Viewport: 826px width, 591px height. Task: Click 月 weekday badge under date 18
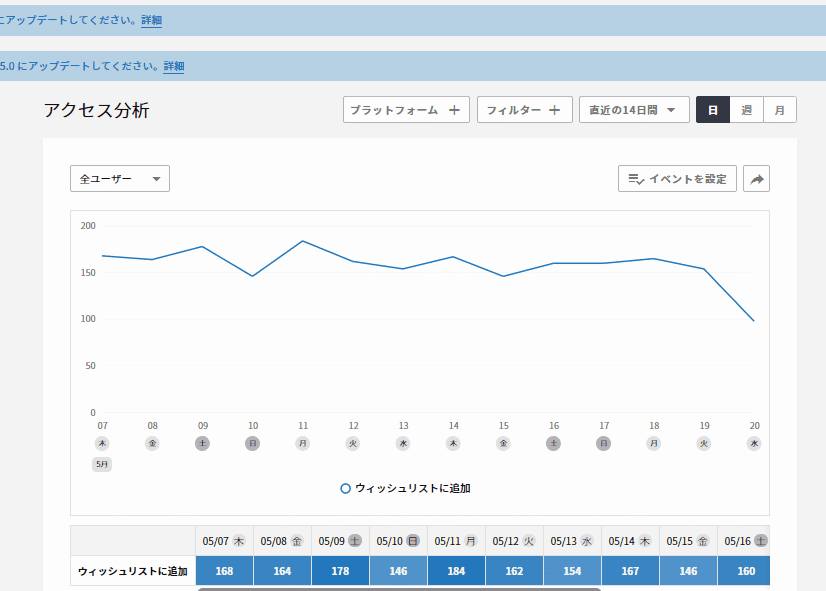654,444
